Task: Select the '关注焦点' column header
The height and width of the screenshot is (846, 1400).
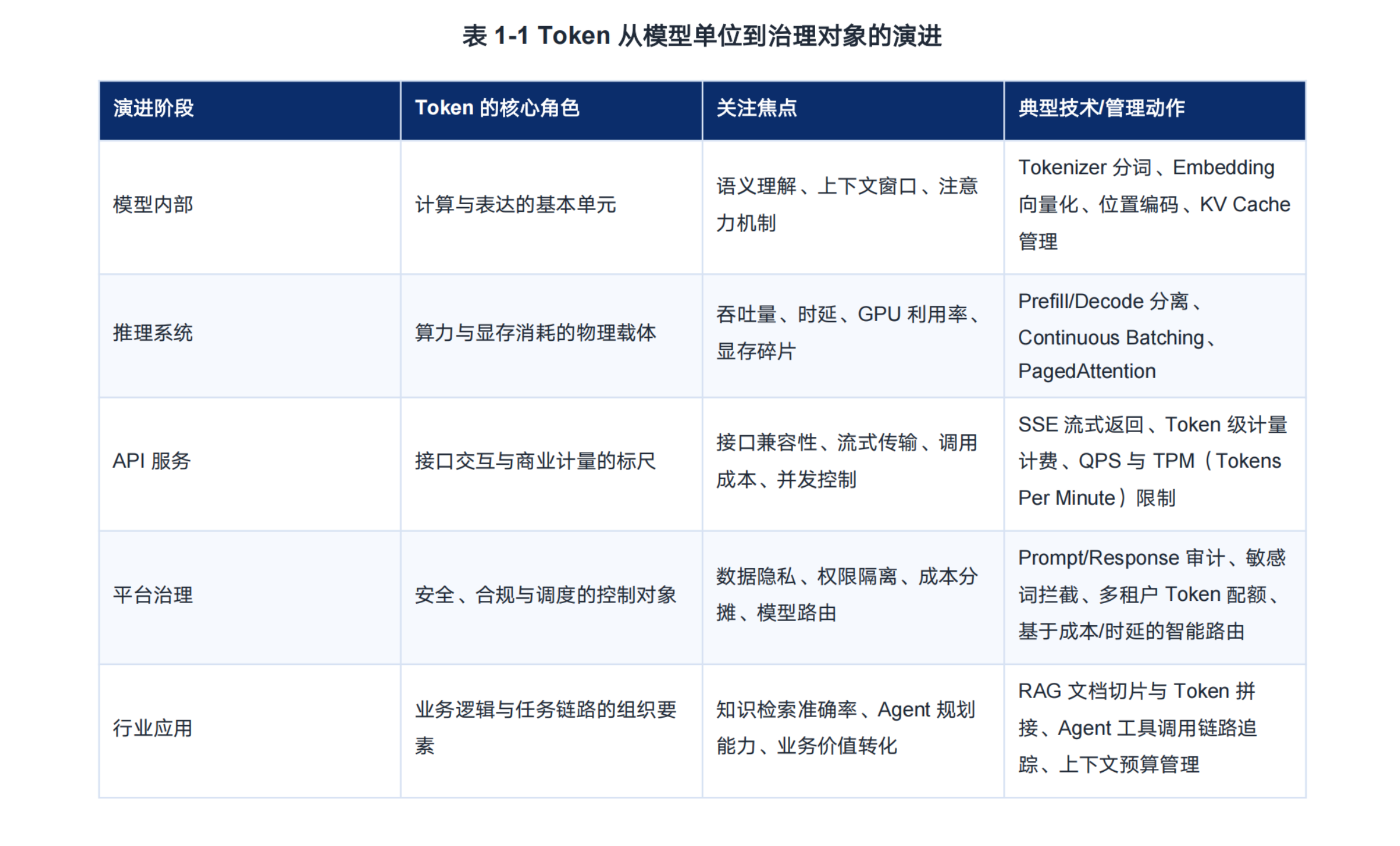Action: tap(853, 110)
